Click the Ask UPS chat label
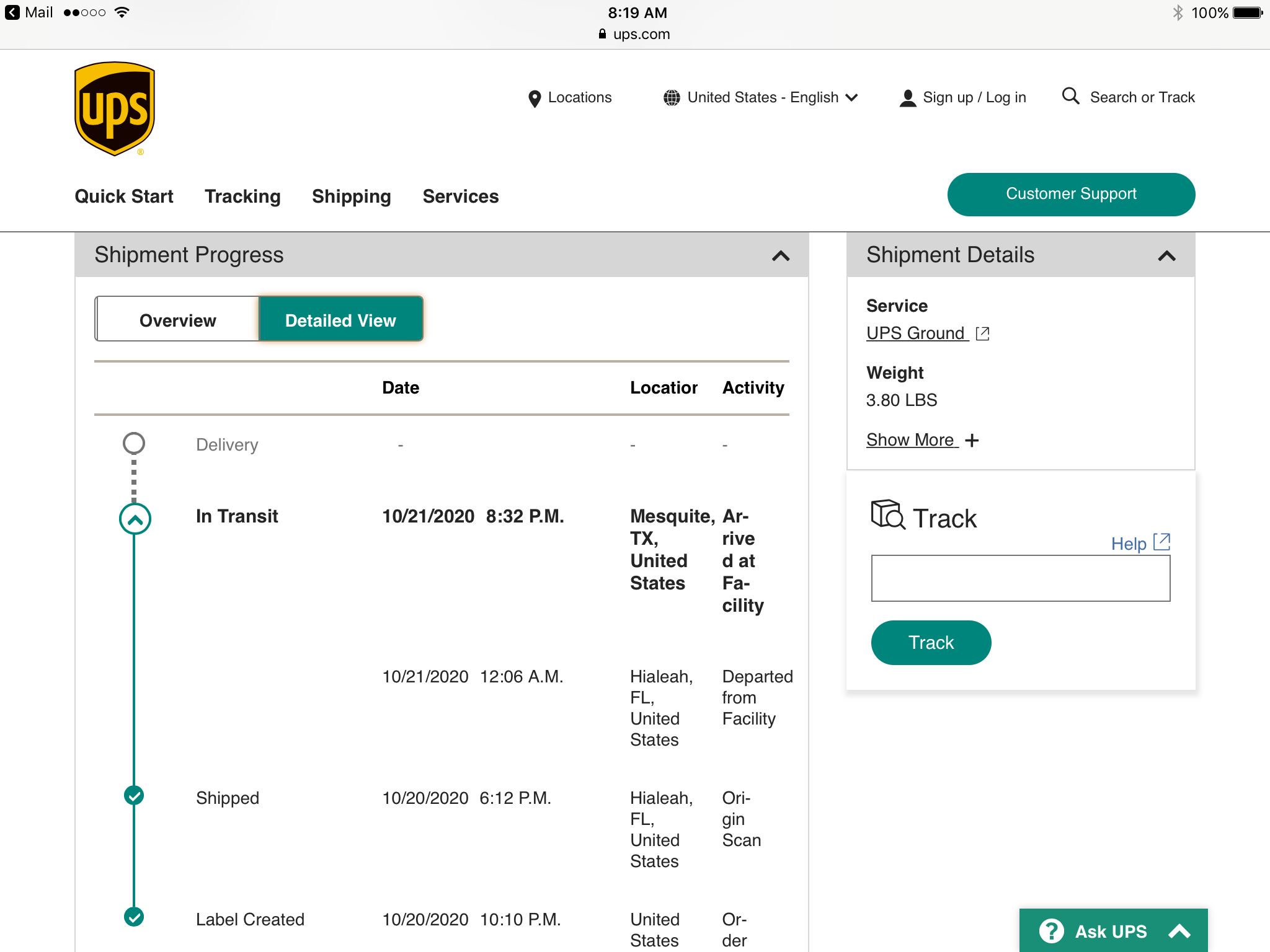Image resolution: width=1270 pixels, height=952 pixels. click(1111, 932)
